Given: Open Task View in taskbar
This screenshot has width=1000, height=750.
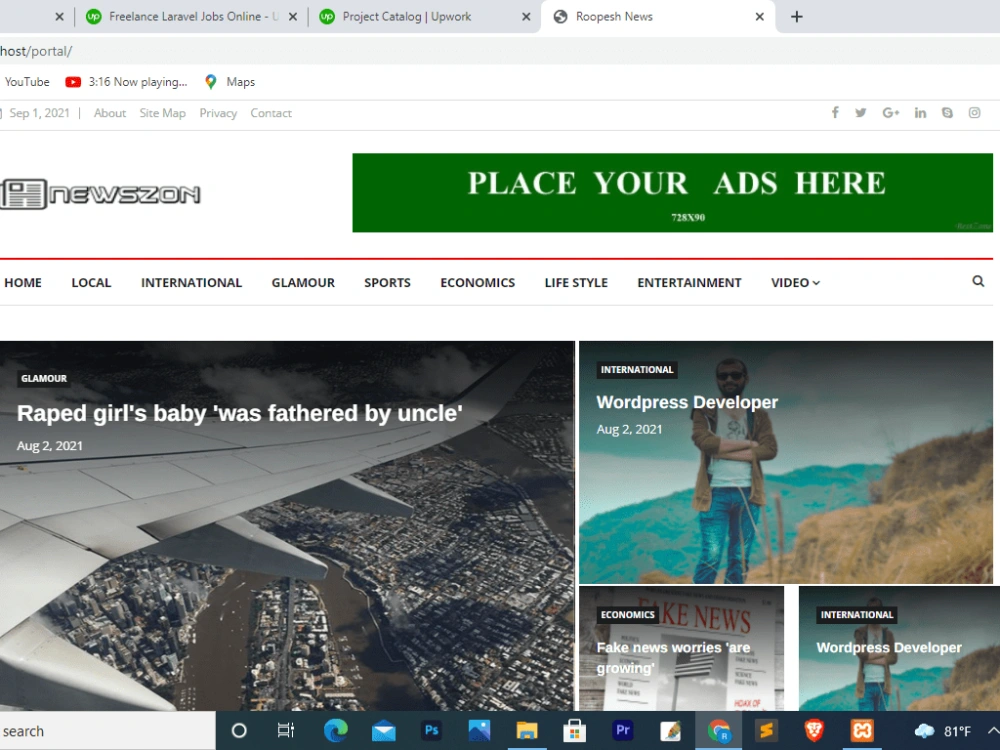Looking at the screenshot, I should click(286, 730).
